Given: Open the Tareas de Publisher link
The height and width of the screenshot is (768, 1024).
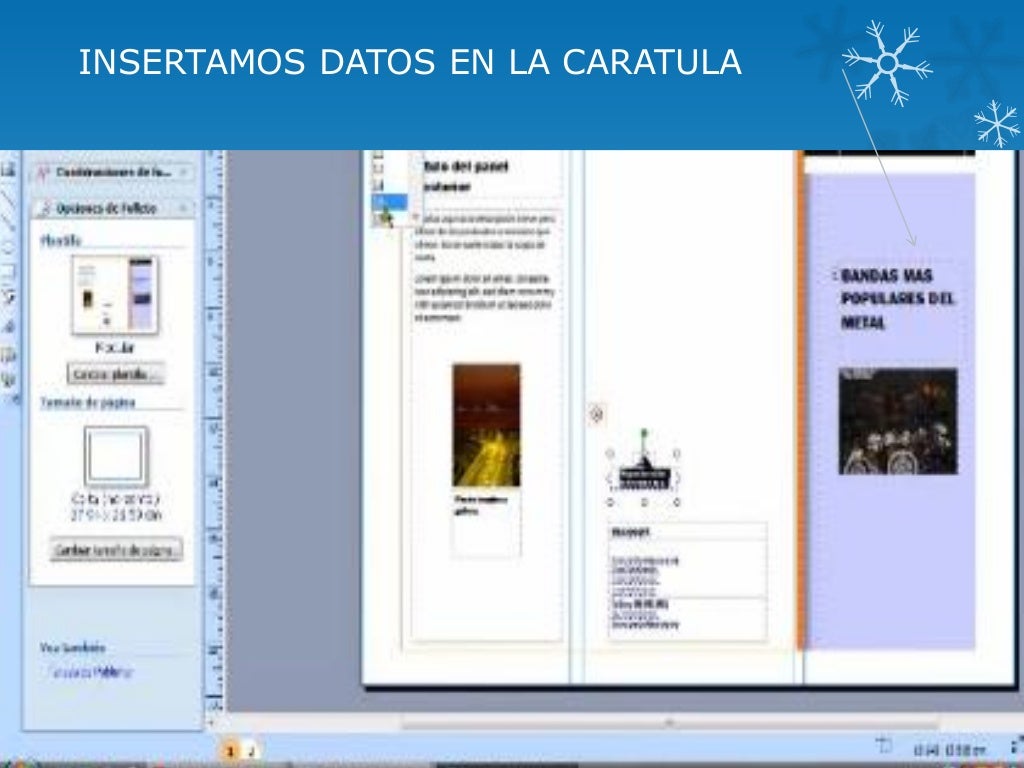Looking at the screenshot, I should 91,671.
